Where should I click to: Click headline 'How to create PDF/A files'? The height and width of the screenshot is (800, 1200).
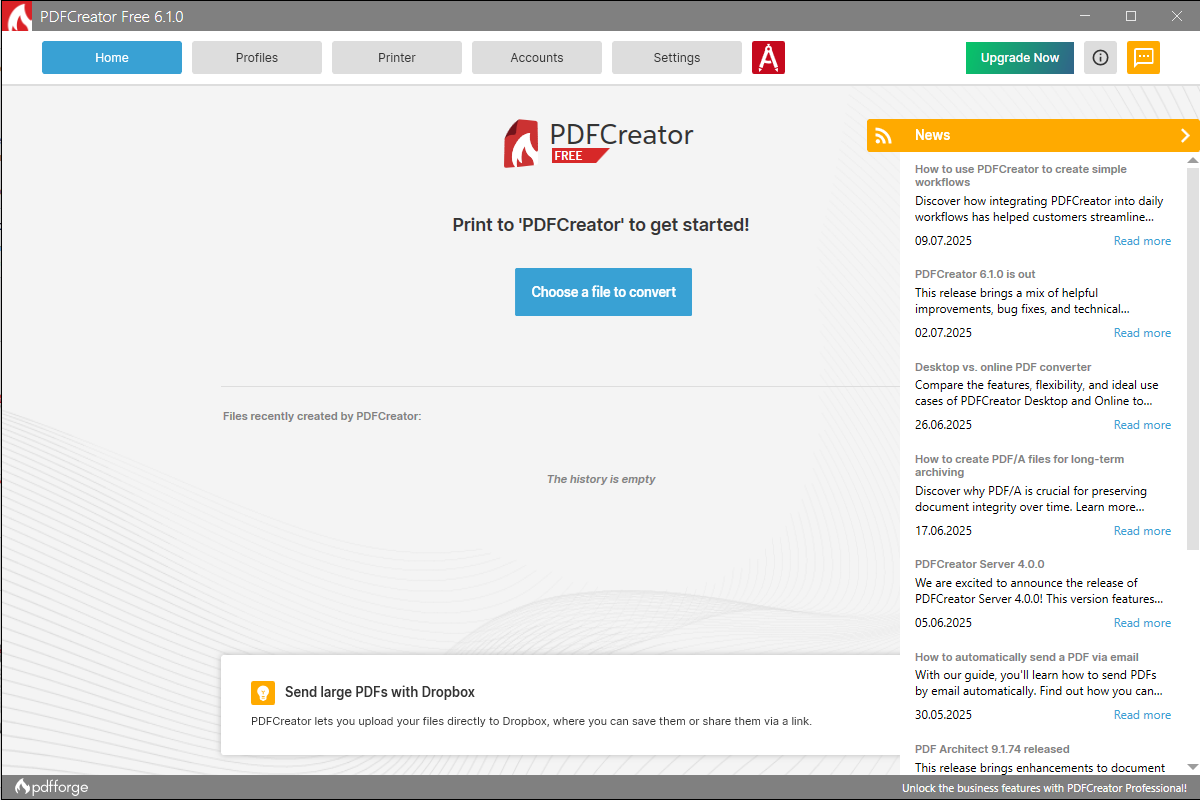pos(1019,466)
